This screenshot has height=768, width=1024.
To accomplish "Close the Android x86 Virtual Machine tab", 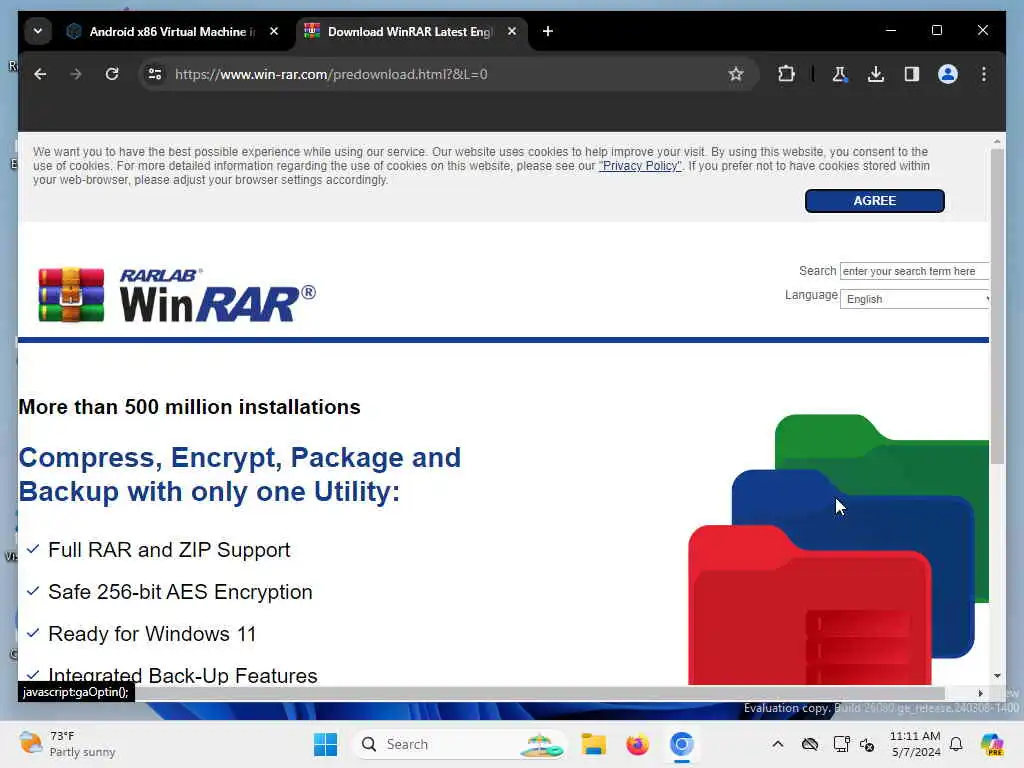I will pyautogui.click(x=274, y=31).
